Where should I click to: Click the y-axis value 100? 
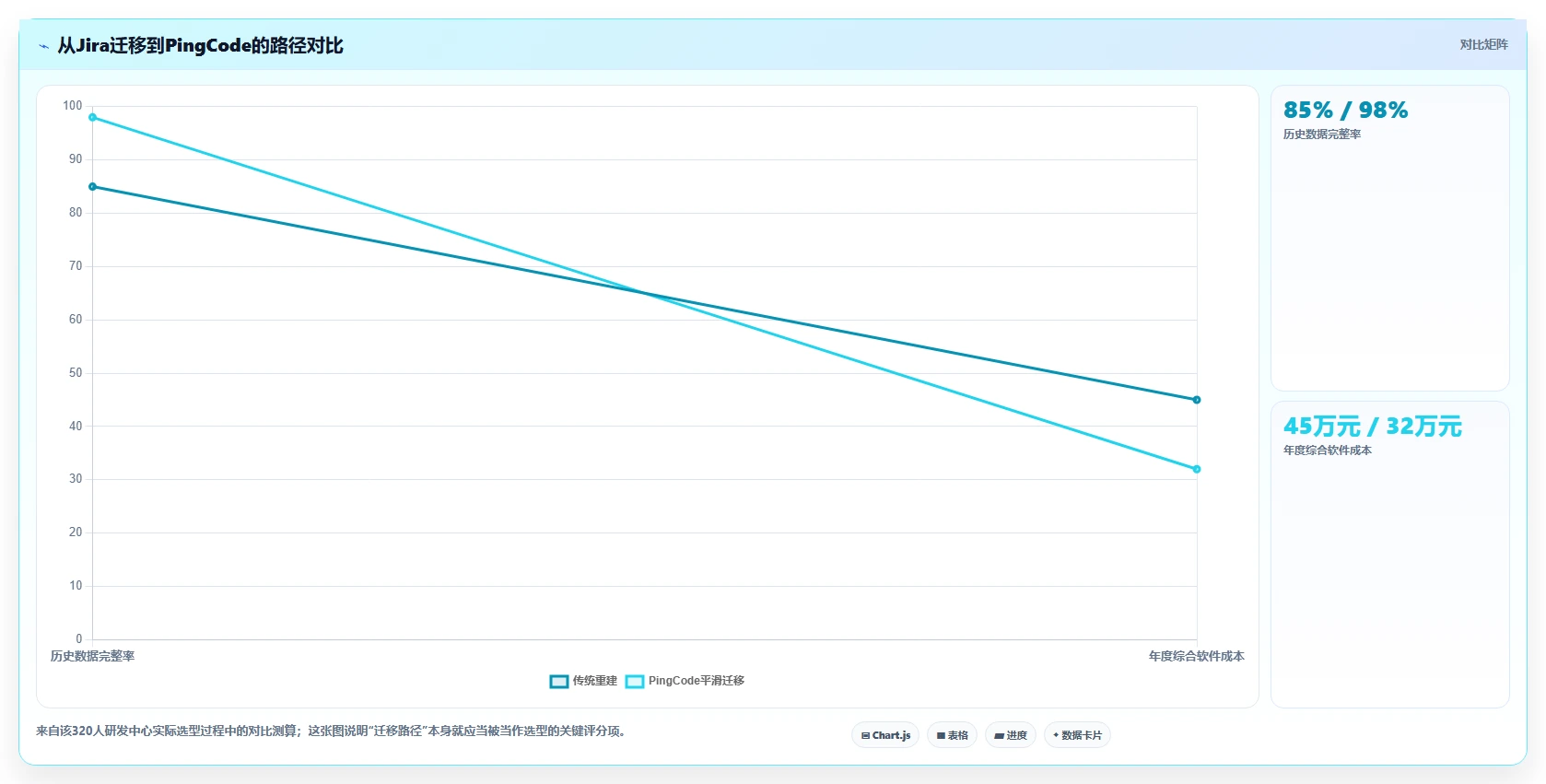point(73,106)
